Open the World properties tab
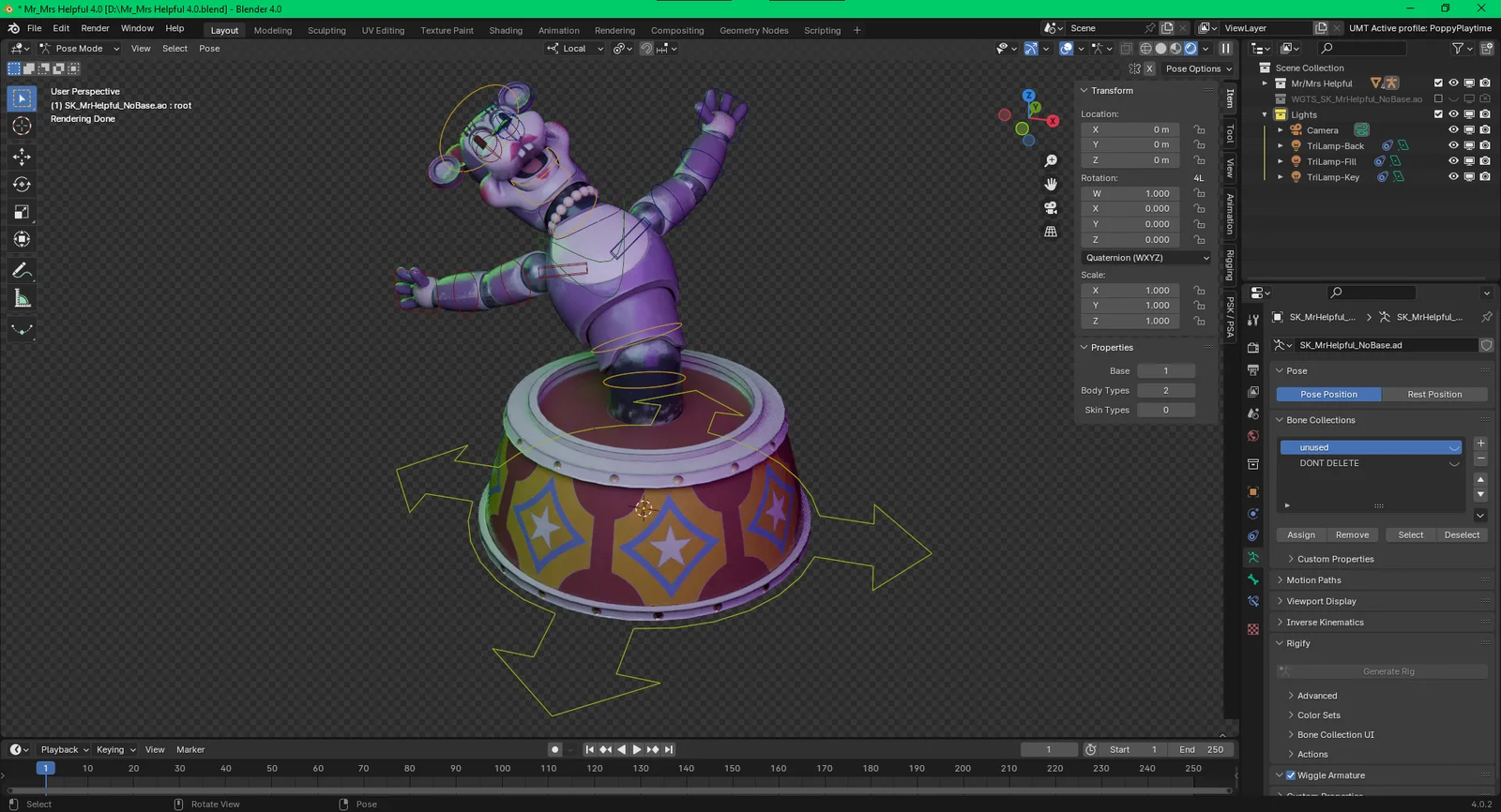This screenshot has width=1501, height=812. (x=1253, y=436)
